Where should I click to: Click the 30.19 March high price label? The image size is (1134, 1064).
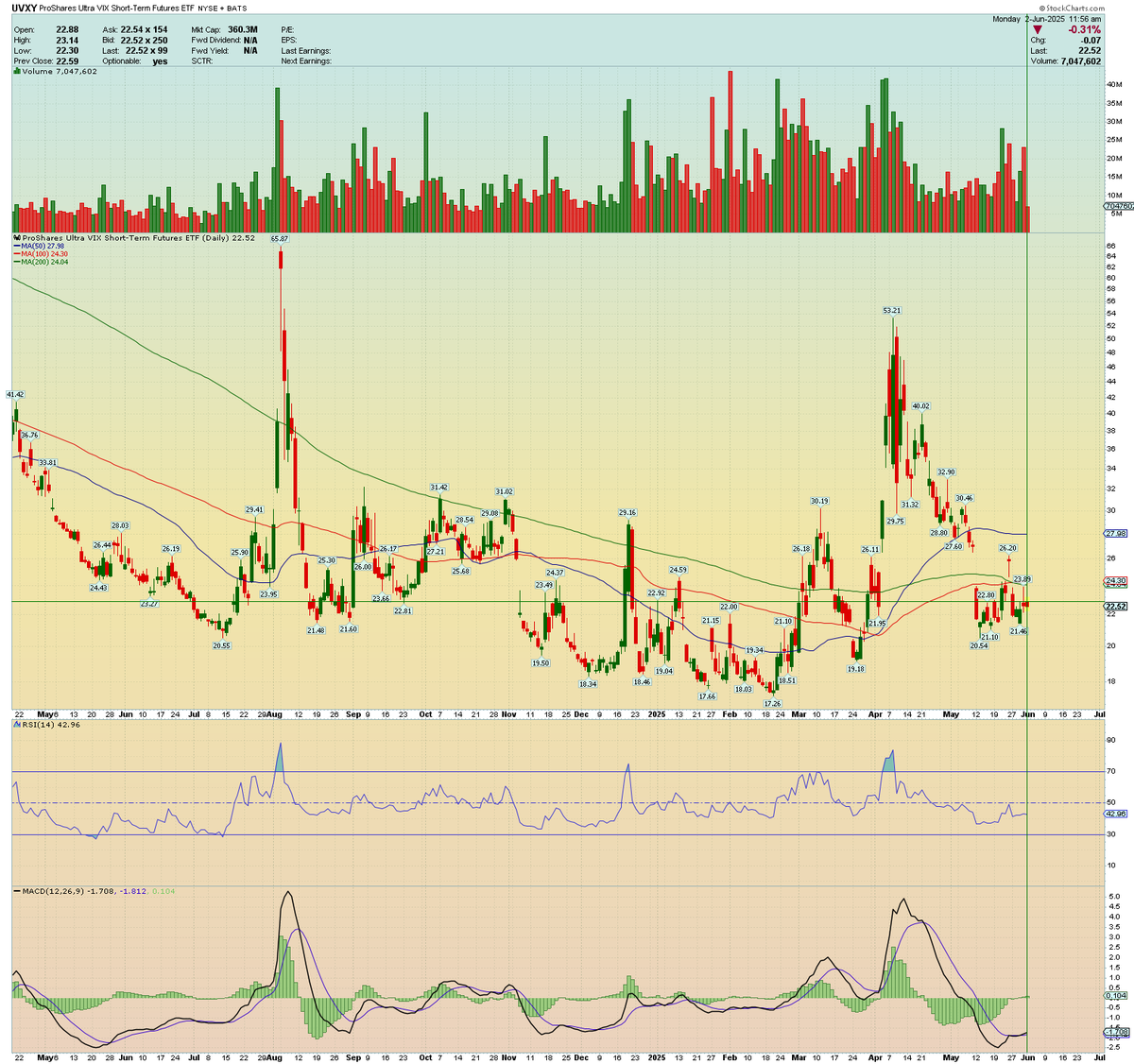(x=819, y=501)
